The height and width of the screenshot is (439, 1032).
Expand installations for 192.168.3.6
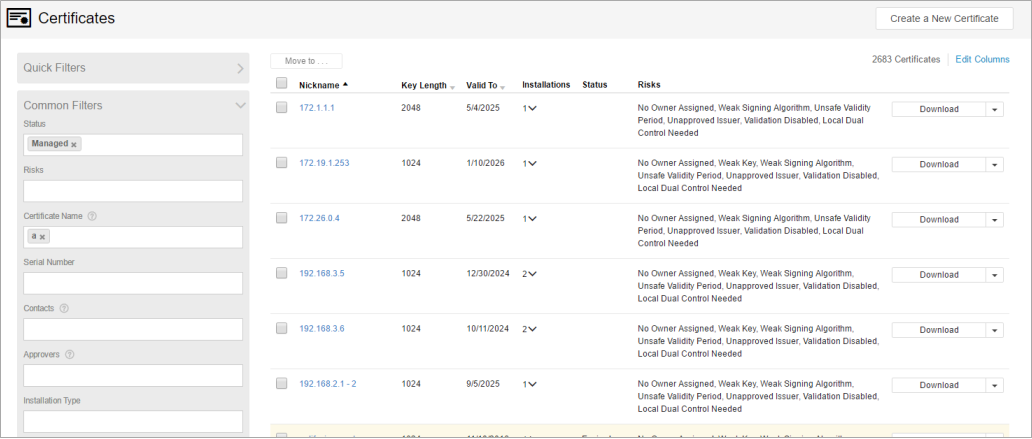click(x=532, y=329)
